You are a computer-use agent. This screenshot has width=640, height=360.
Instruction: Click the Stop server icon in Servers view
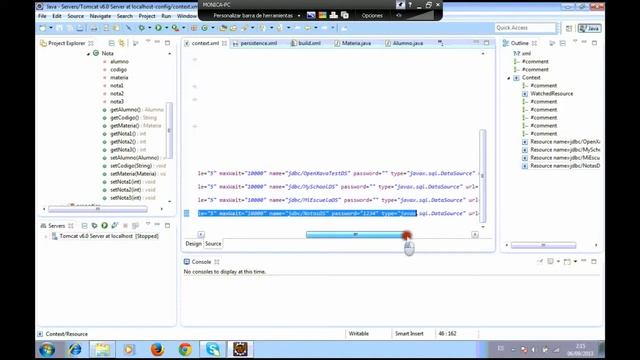click(x=125, y=225)
